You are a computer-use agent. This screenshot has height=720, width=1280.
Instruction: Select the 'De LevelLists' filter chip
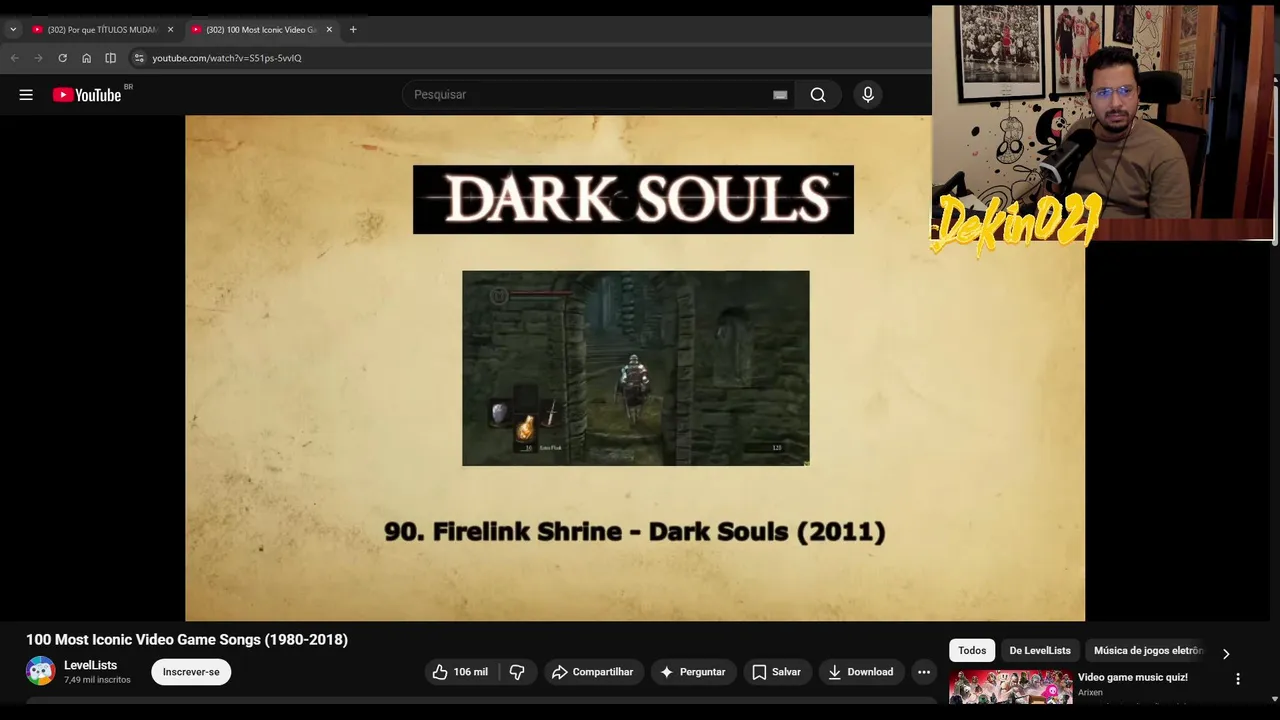pos(1040,651)
